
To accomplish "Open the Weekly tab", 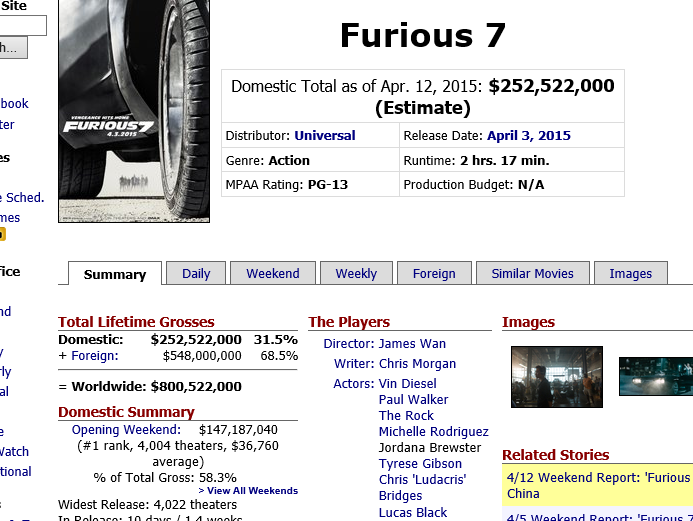I will (x=356, y=273).
